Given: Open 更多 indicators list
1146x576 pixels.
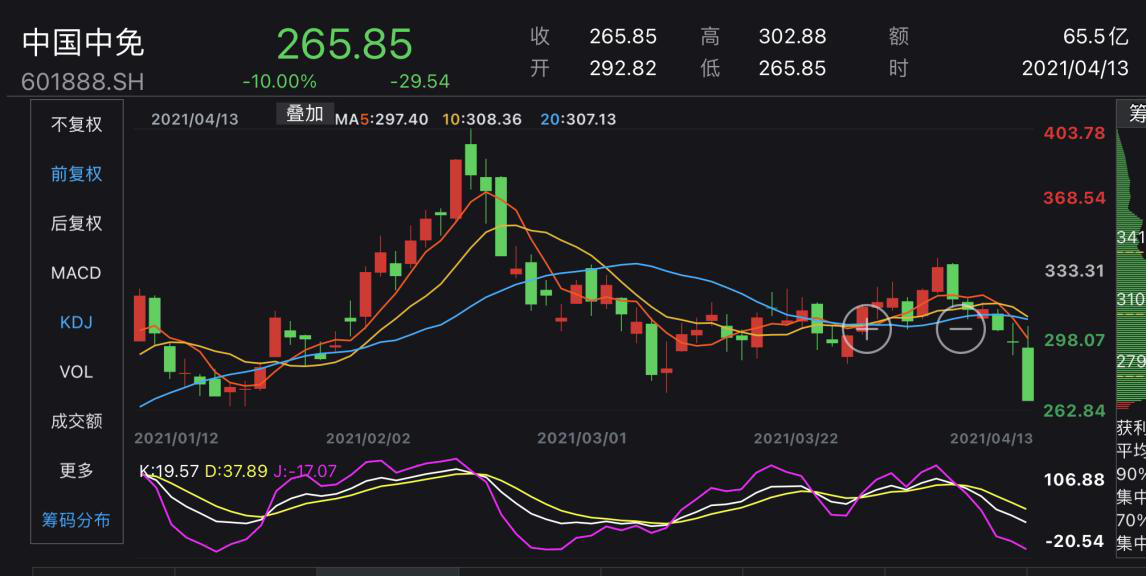Looking at the screenshot, I should coord(77,471).
